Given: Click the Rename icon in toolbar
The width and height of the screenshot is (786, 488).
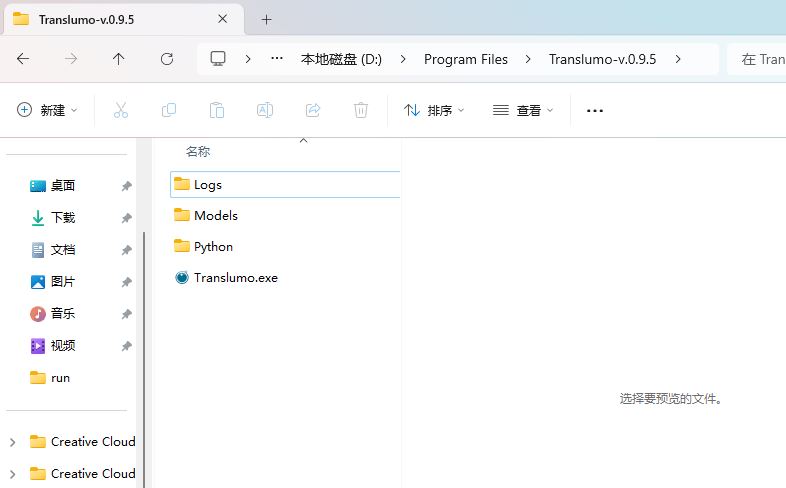Looking at the screenshot, I should click(x=265, y=110).
